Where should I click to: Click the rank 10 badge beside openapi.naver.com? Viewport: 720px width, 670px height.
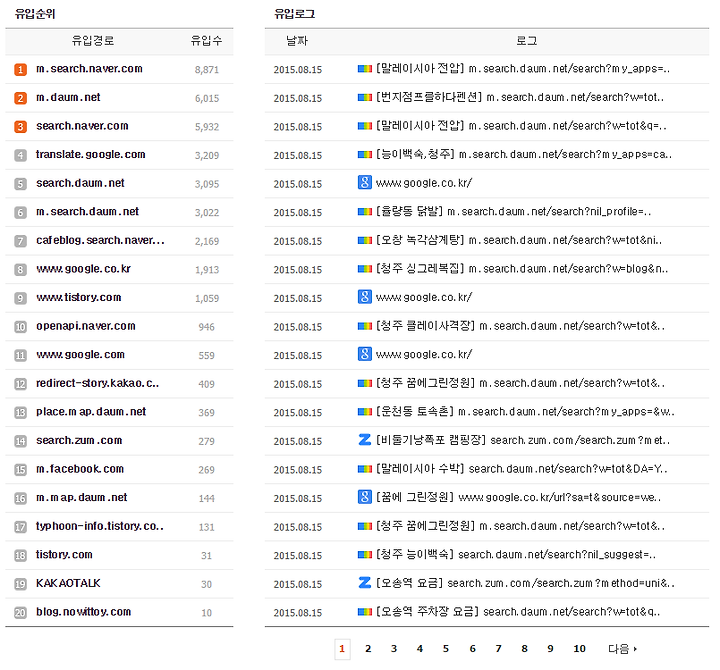(x=20, y=327)
